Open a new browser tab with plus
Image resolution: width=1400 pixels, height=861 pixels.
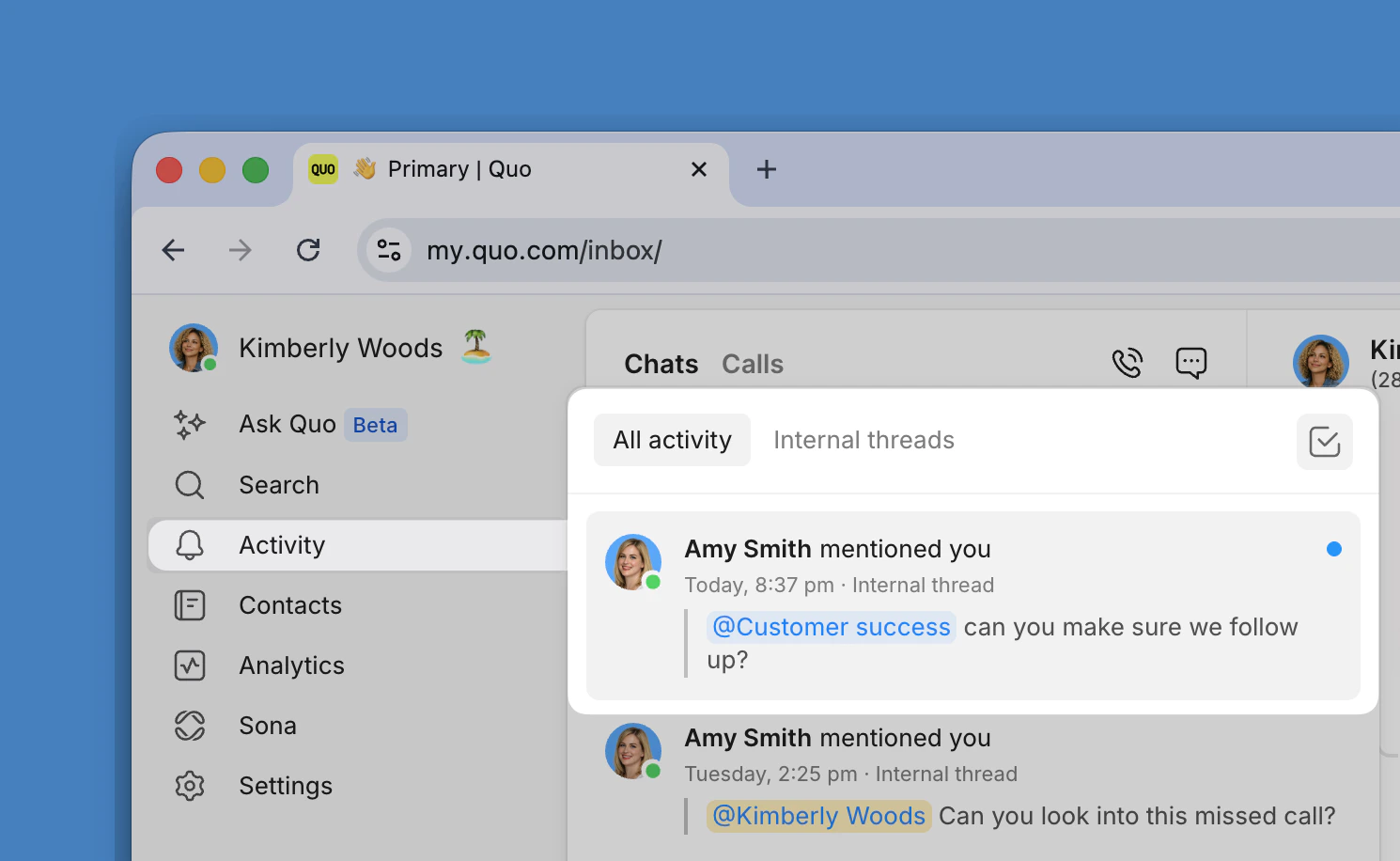coord(767,169)
